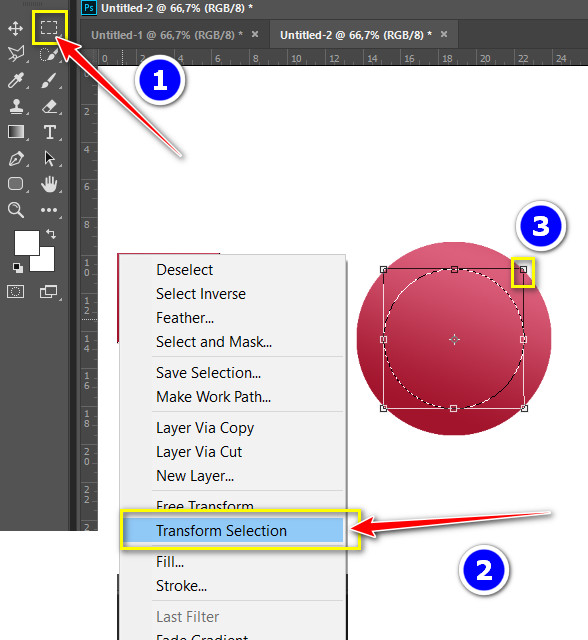Select the Rectangular Marquee tool
Screen dimensions: 588x640
[x=49, y=28]
